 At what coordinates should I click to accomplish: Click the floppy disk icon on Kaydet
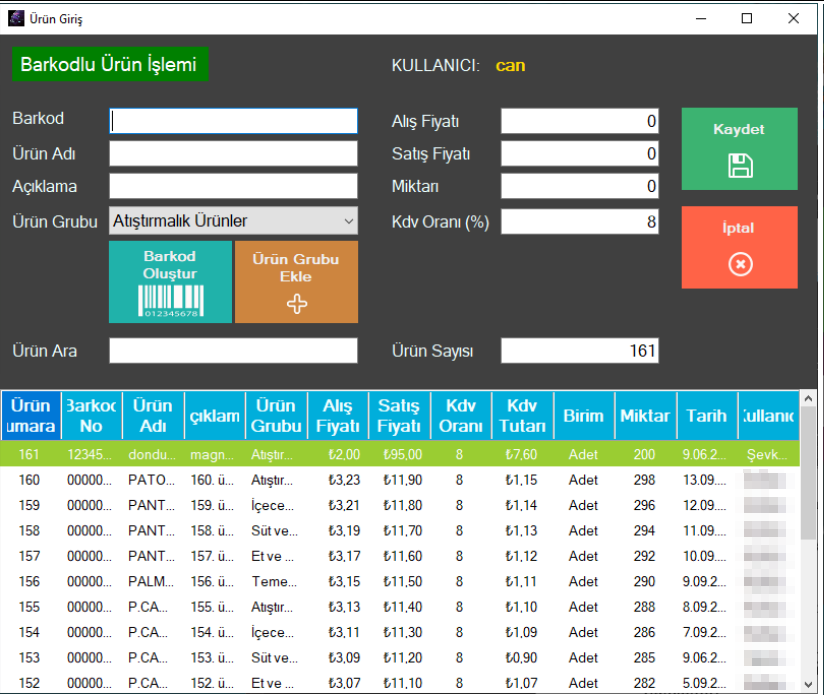click(739, 165)
